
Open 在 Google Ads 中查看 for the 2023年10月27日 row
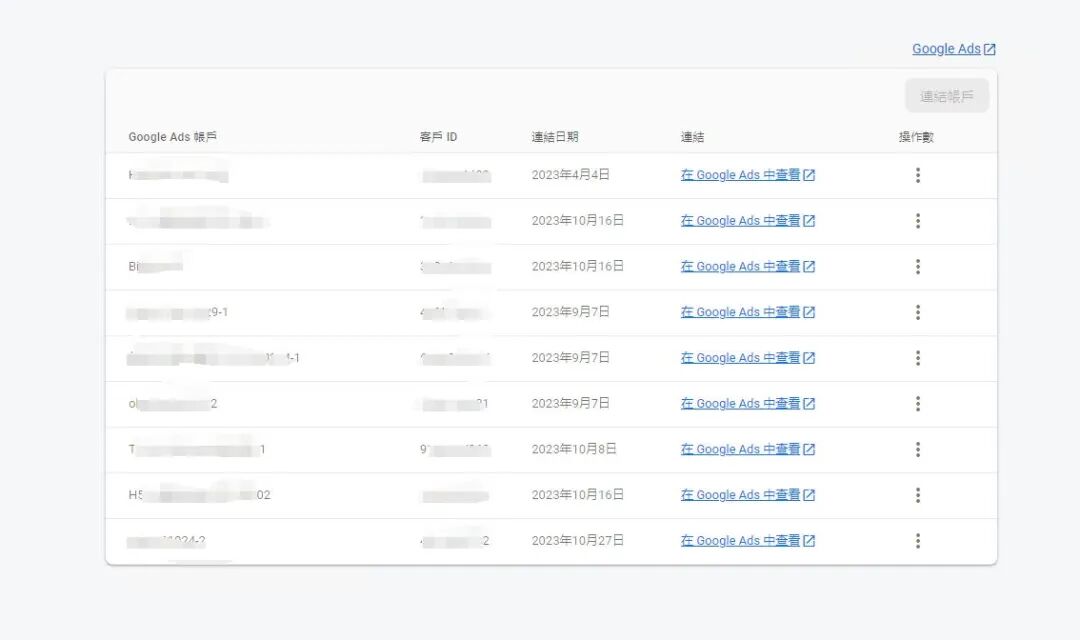(x=748, y=541)
